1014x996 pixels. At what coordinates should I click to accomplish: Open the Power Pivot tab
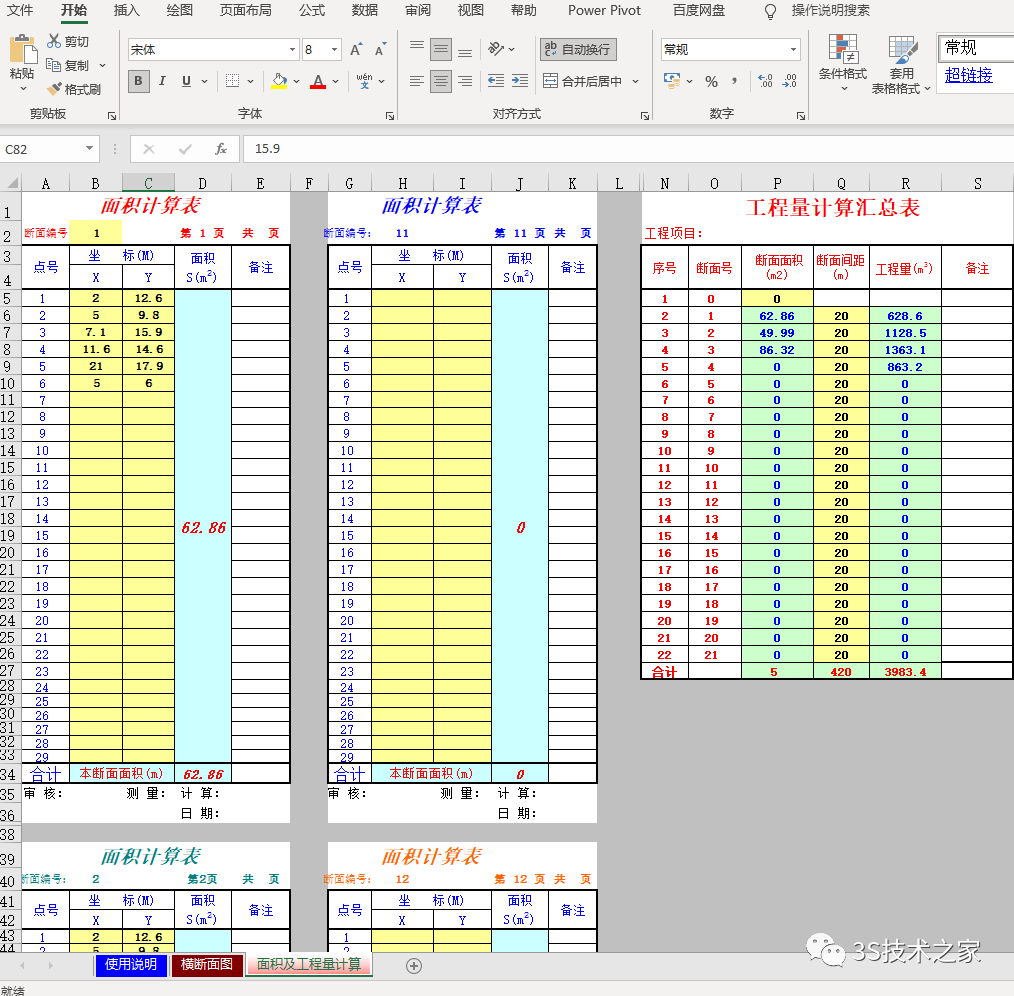click(x=604, y=10)
